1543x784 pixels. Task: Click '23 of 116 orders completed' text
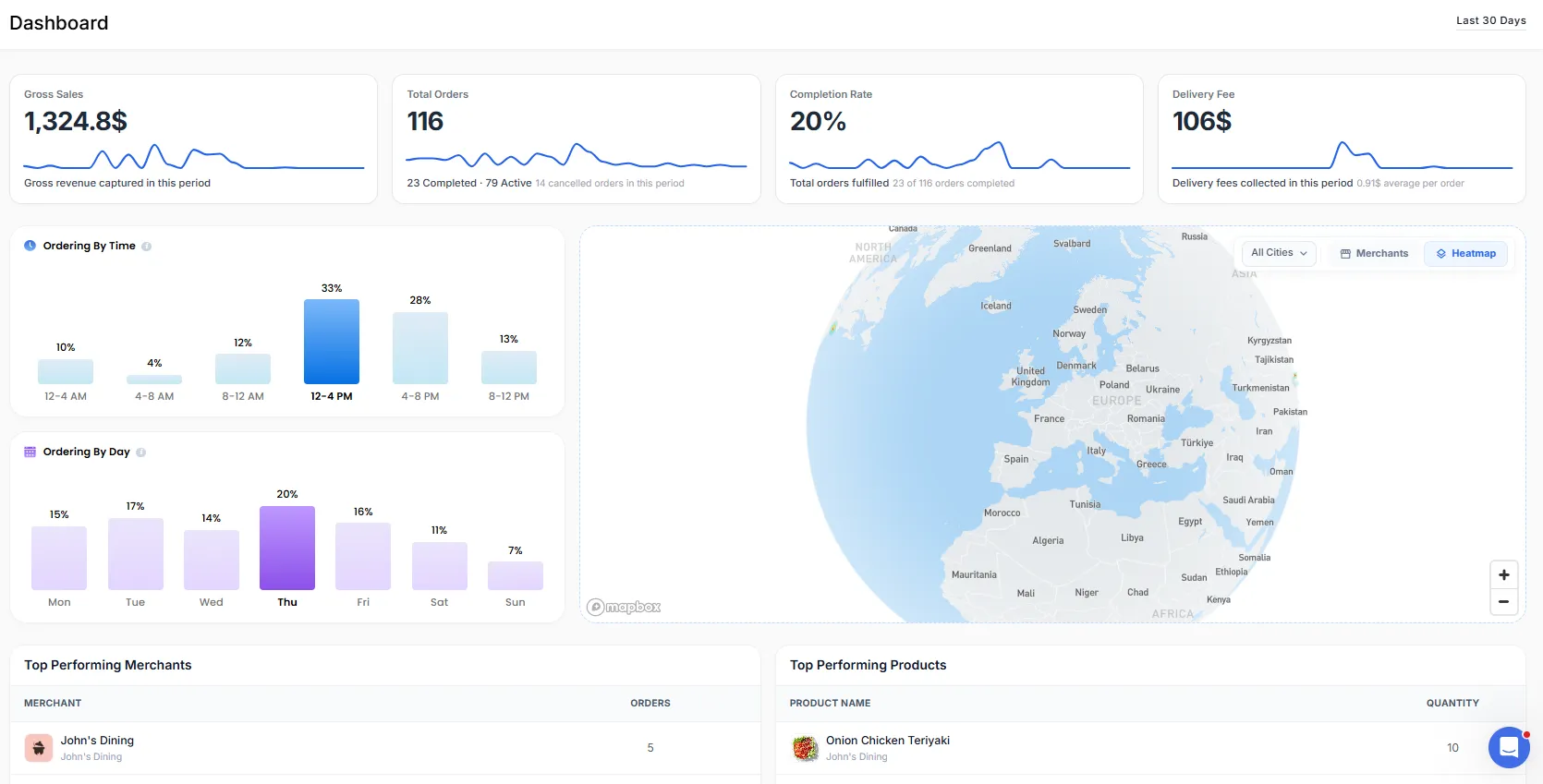pyautogui.click(x=954, y=183)
